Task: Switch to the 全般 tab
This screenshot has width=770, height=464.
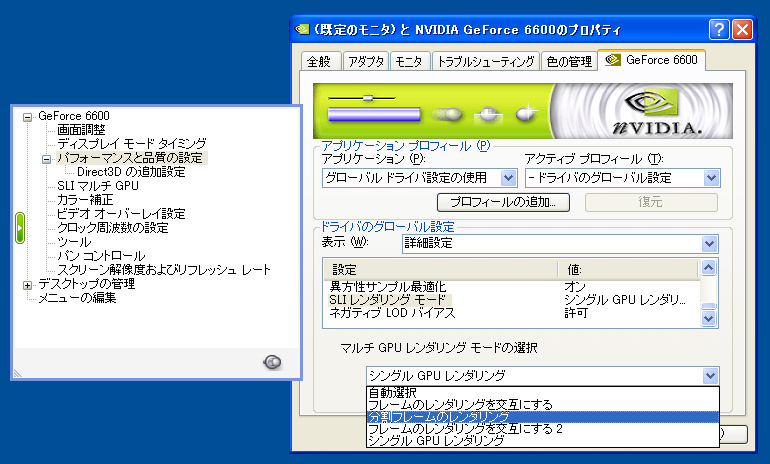Action: pos(319,61)
